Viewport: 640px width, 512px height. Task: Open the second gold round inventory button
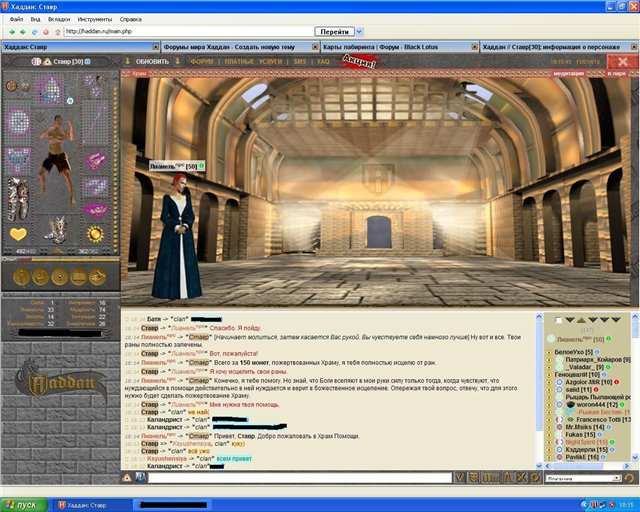tap(40, 277)
